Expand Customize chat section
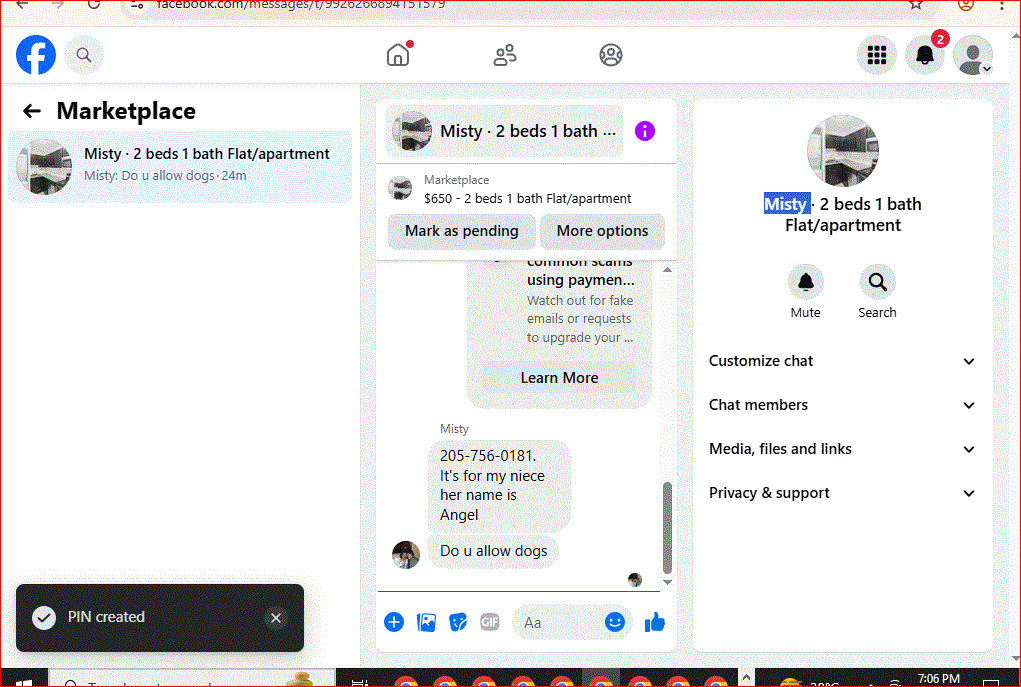Viewport: 1021px width, 687px height. tap(842, 361)
